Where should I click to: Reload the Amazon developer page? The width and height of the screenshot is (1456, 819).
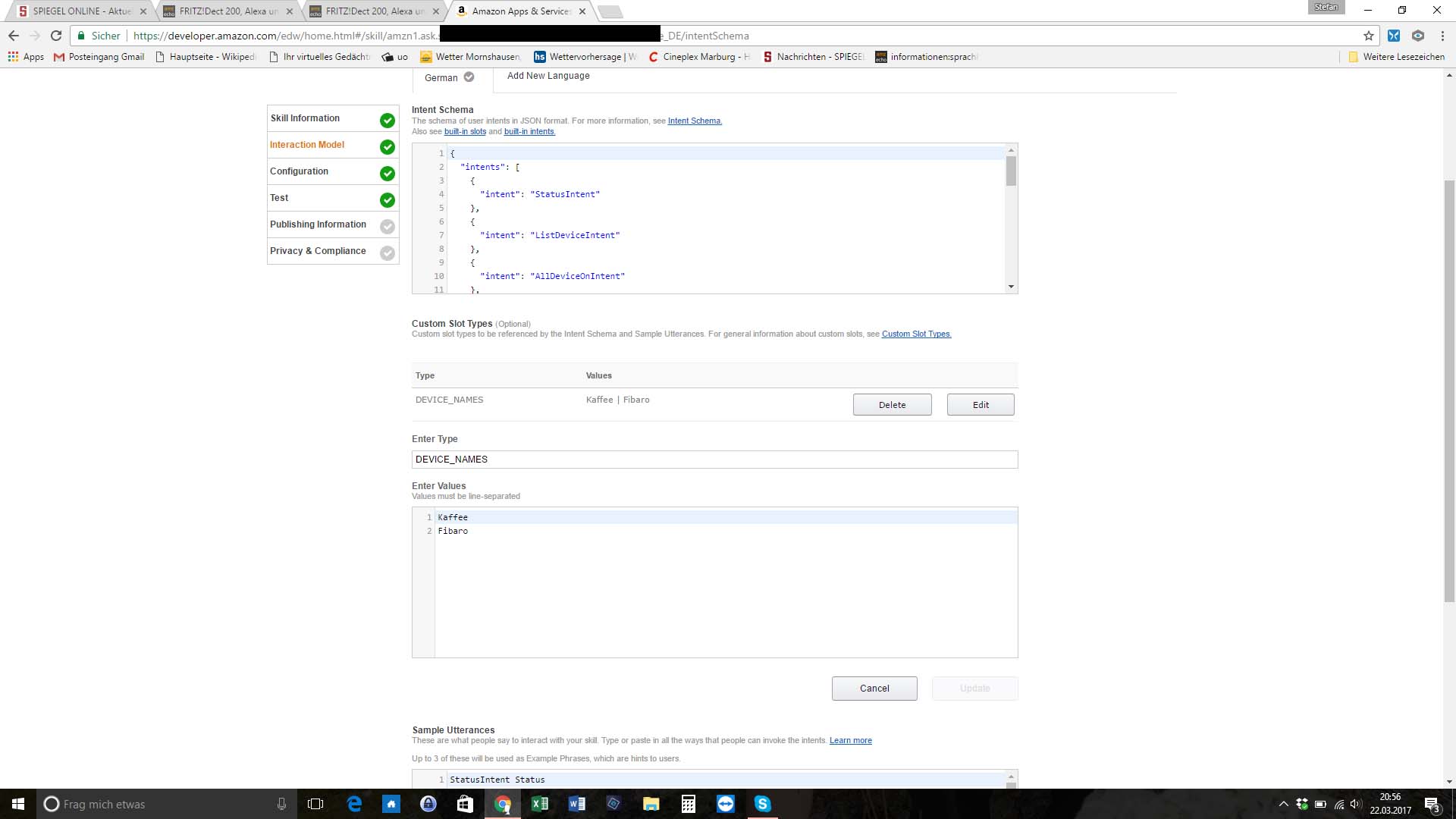click(x=56, y=36)
